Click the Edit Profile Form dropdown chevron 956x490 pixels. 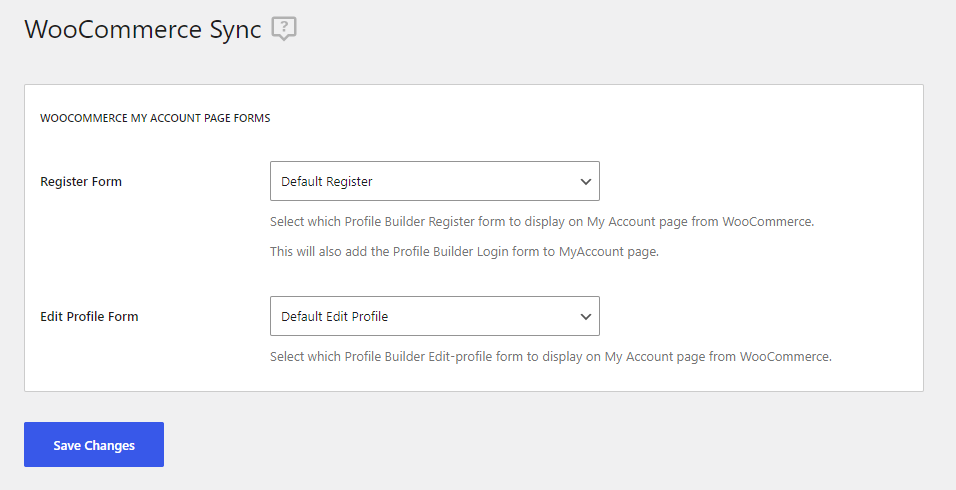585,316
